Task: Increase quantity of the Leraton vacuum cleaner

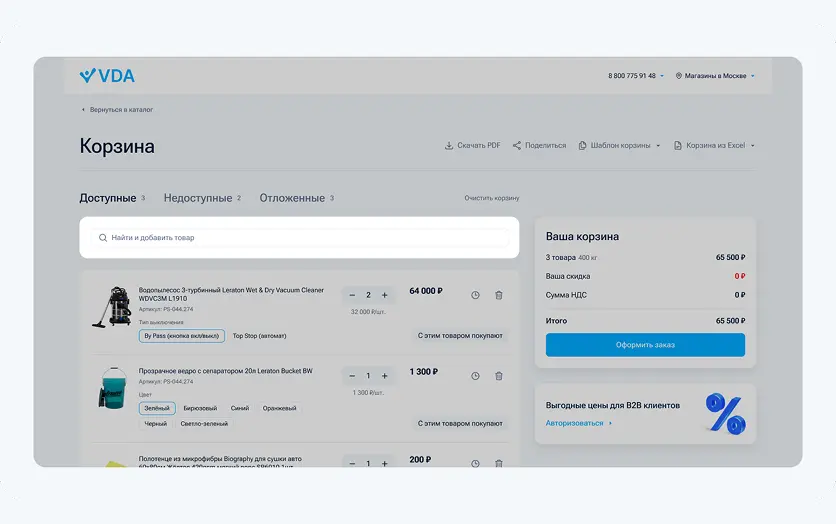Action: 384,295
